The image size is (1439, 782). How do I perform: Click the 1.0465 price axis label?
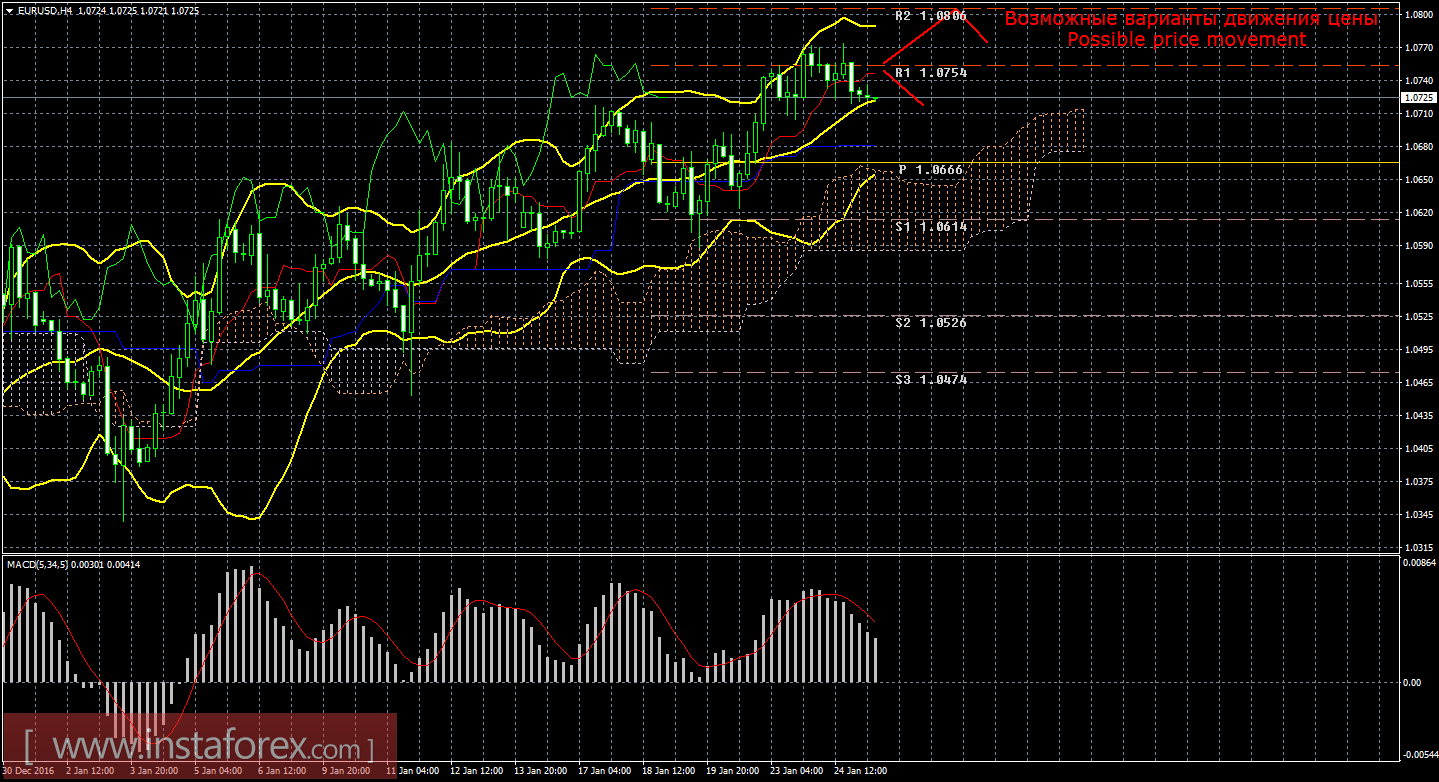point(1418,383)
